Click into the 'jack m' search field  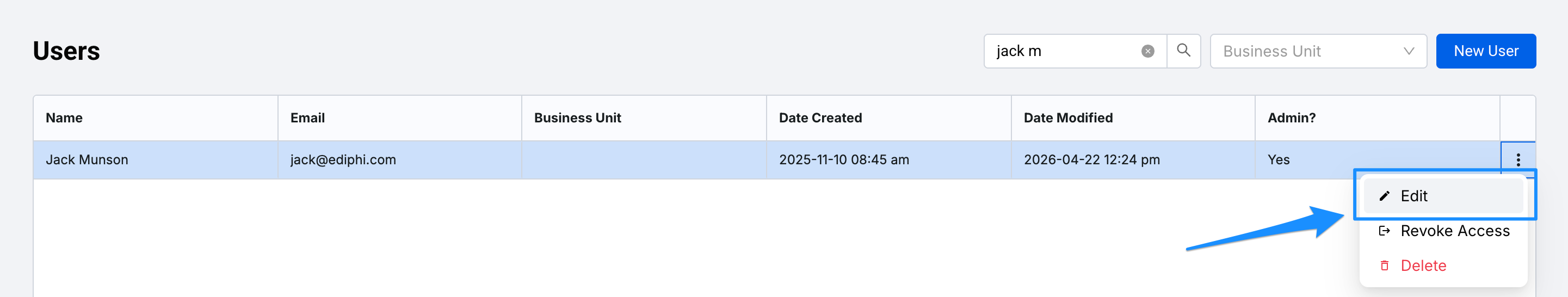[x=1062, y=51]
